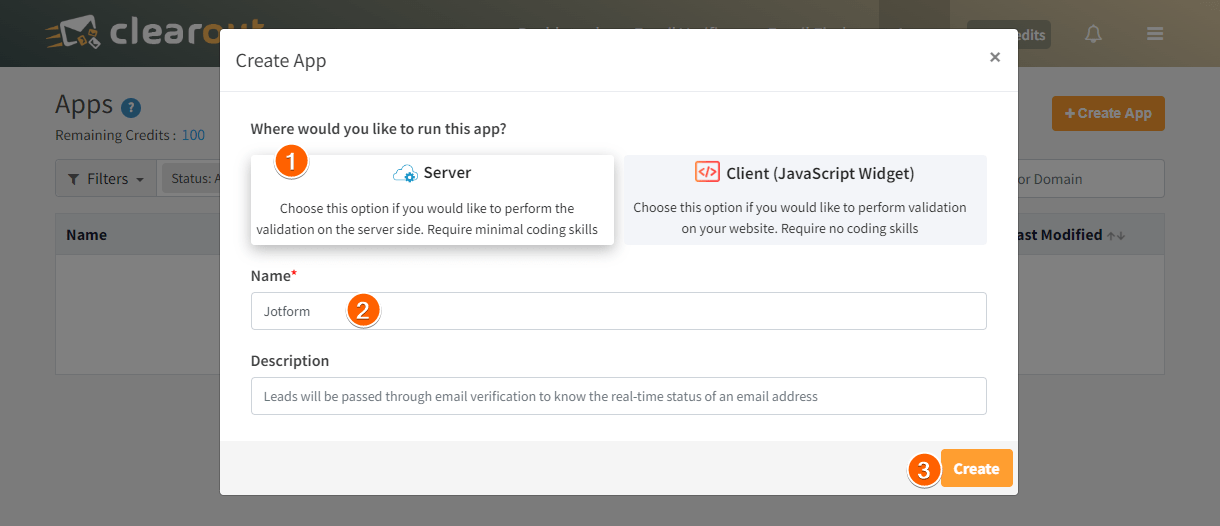Viewport: 1220px width, 526px height.
Task: Close the Create App dialog
Action: [994, 58]
